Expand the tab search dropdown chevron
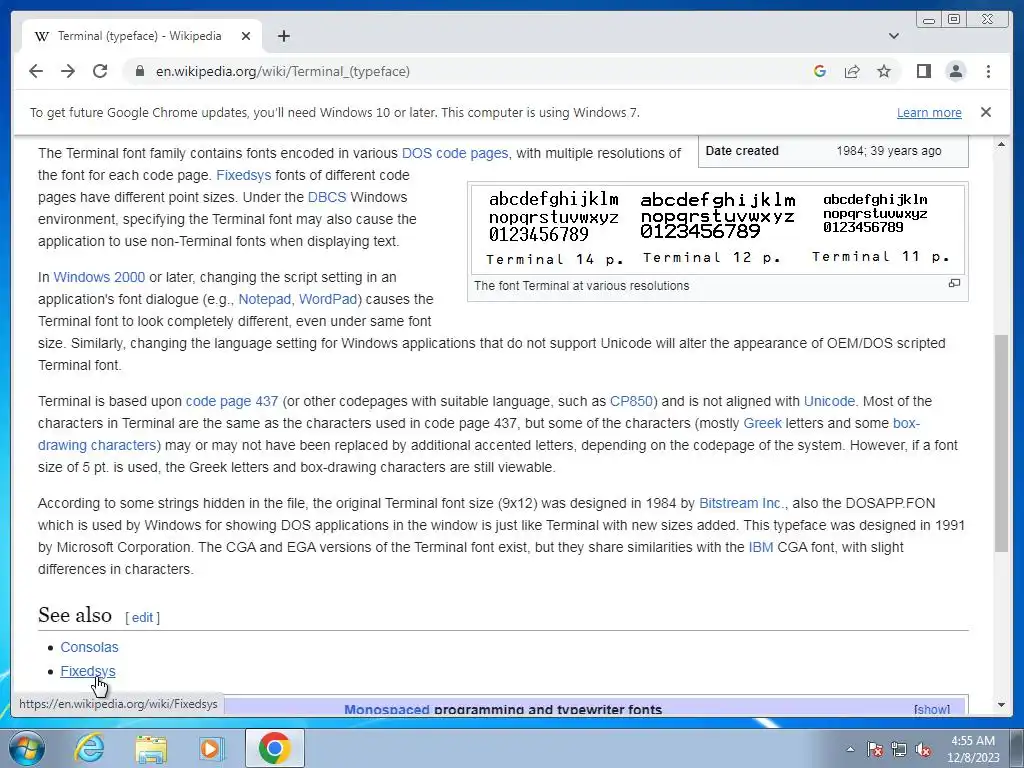The image size is (1024, 768). coord(894,36)
